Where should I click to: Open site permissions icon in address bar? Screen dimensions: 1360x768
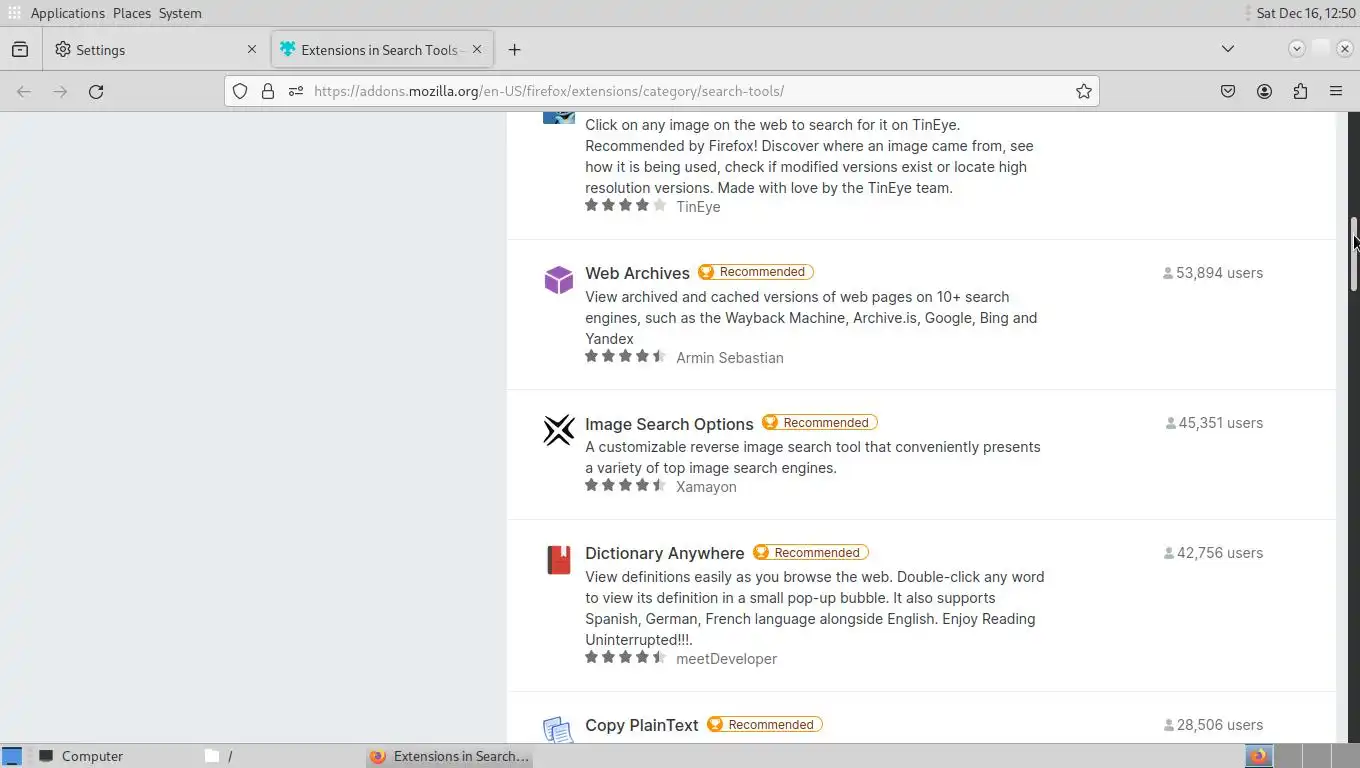pyautogui.click(x=295, y=91)
